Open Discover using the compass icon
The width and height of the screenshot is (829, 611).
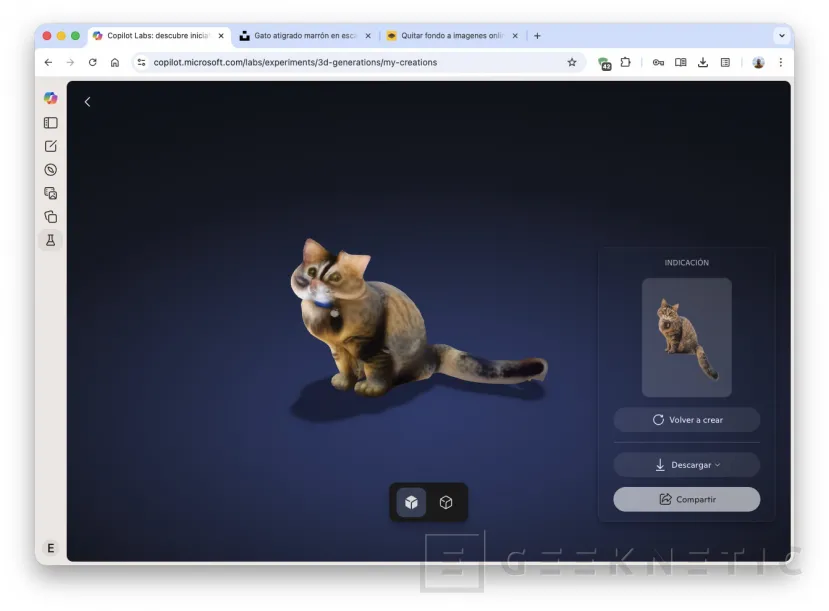tap(50, 169)
